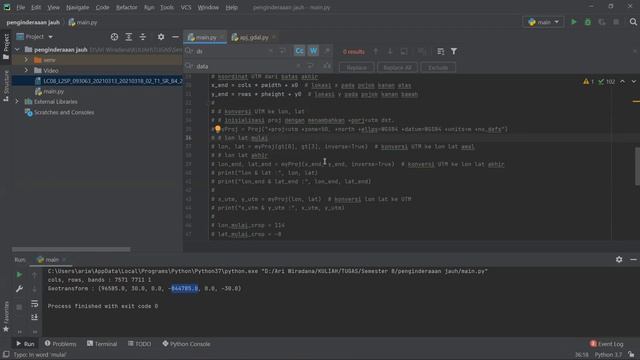Image resolution: width=640 pixels, height=360 pixels.
Task: Close the find and replace bar
Action: coord(635,51)
